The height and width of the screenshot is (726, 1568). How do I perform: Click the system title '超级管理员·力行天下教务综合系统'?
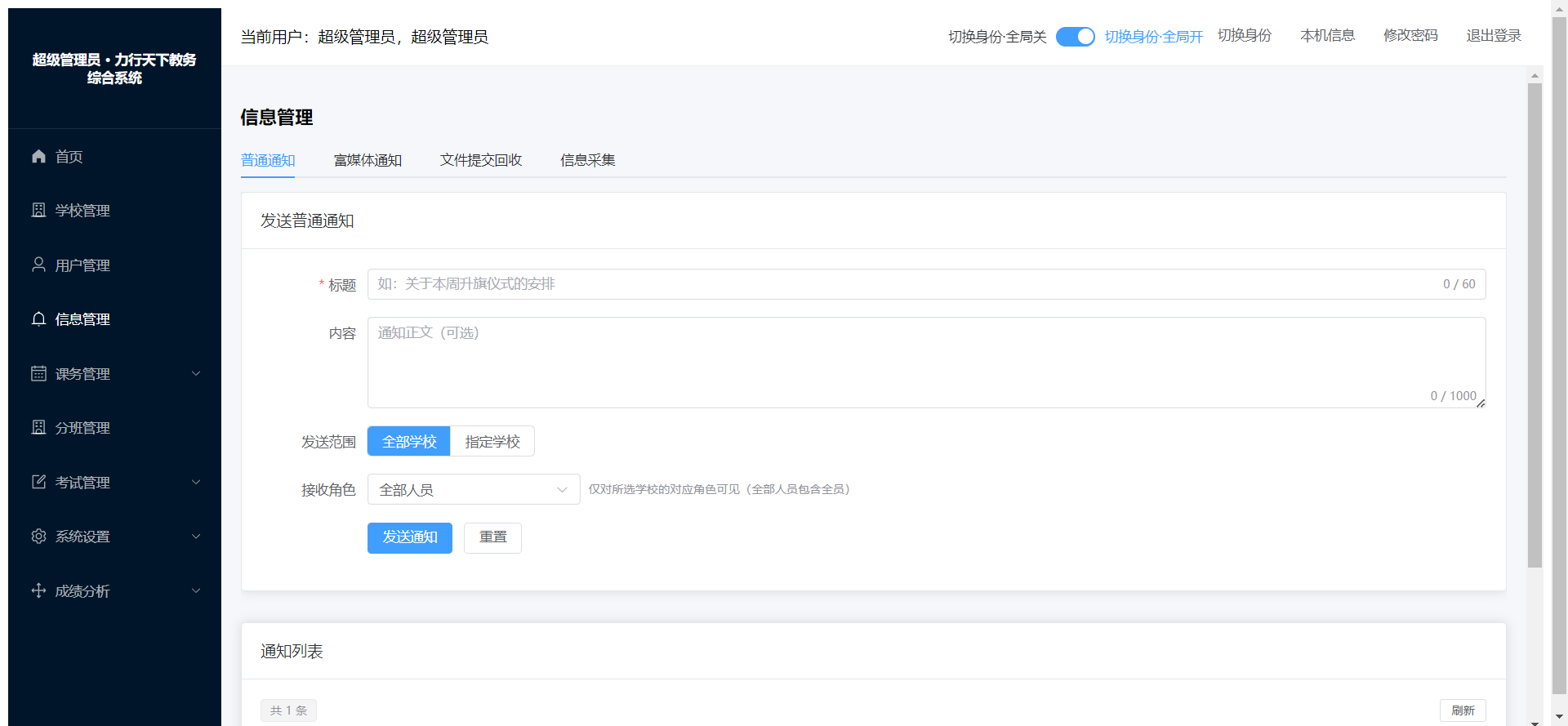pyautogui.click(x=114, y=69)
